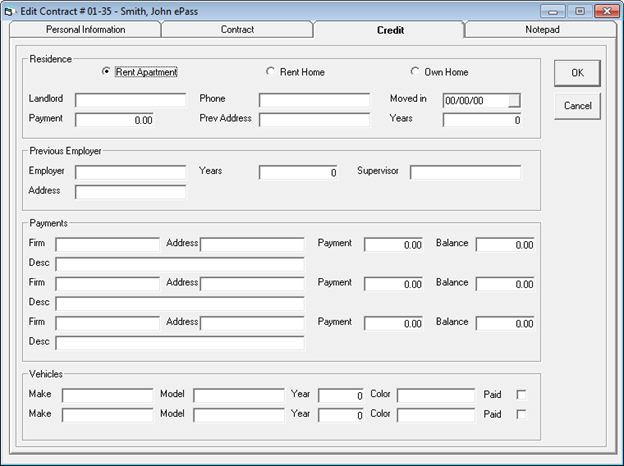This screenshot has width=624, height=466.
Task: Click the third Payments Address field
Action: point(252,324)
